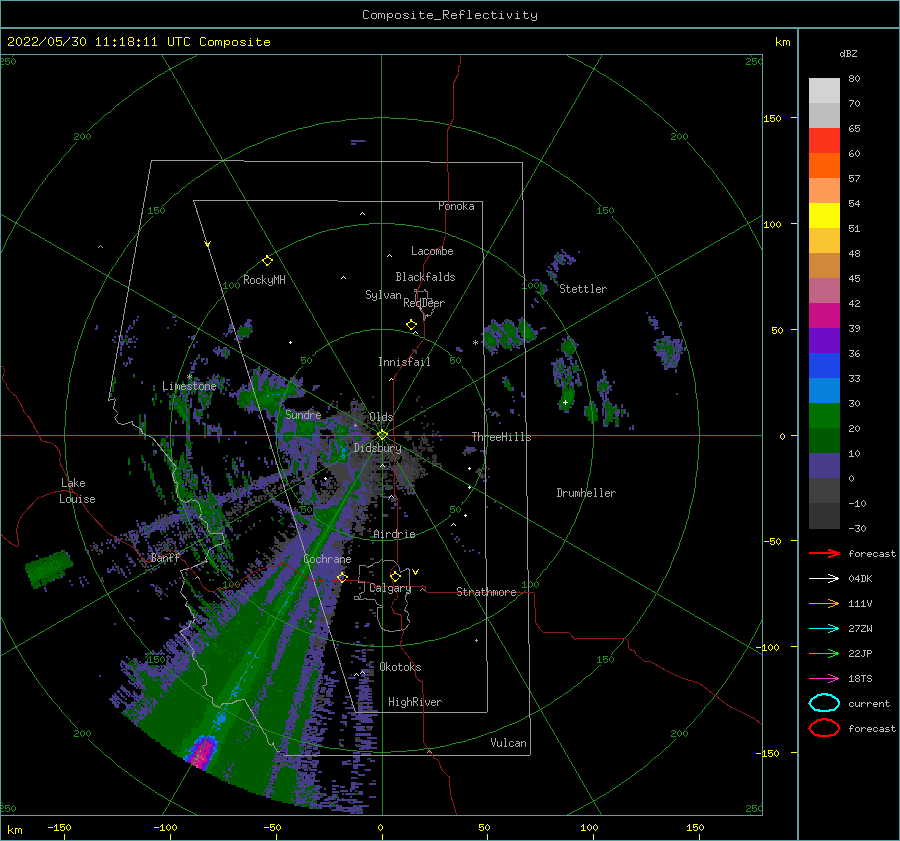This screenshot has width=900, height=841.
Task: Click the Okotoks city label
Action: click(400, 667)
